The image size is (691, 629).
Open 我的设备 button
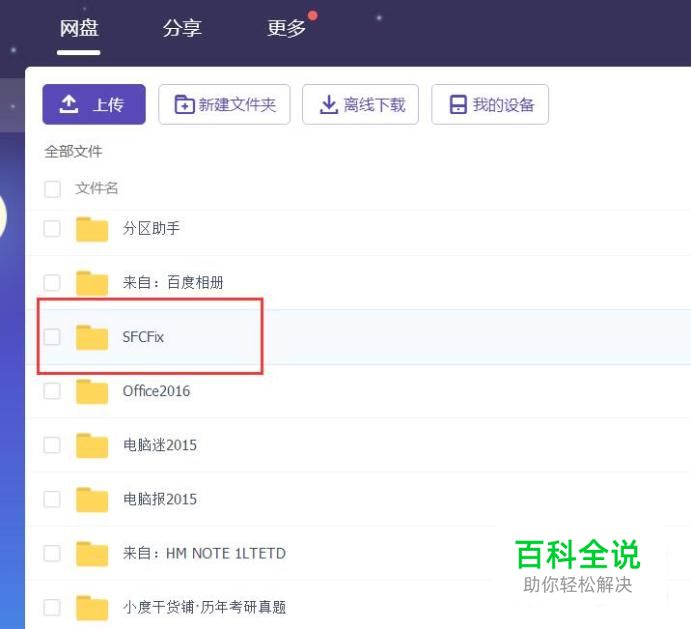(x=490, y=104)
